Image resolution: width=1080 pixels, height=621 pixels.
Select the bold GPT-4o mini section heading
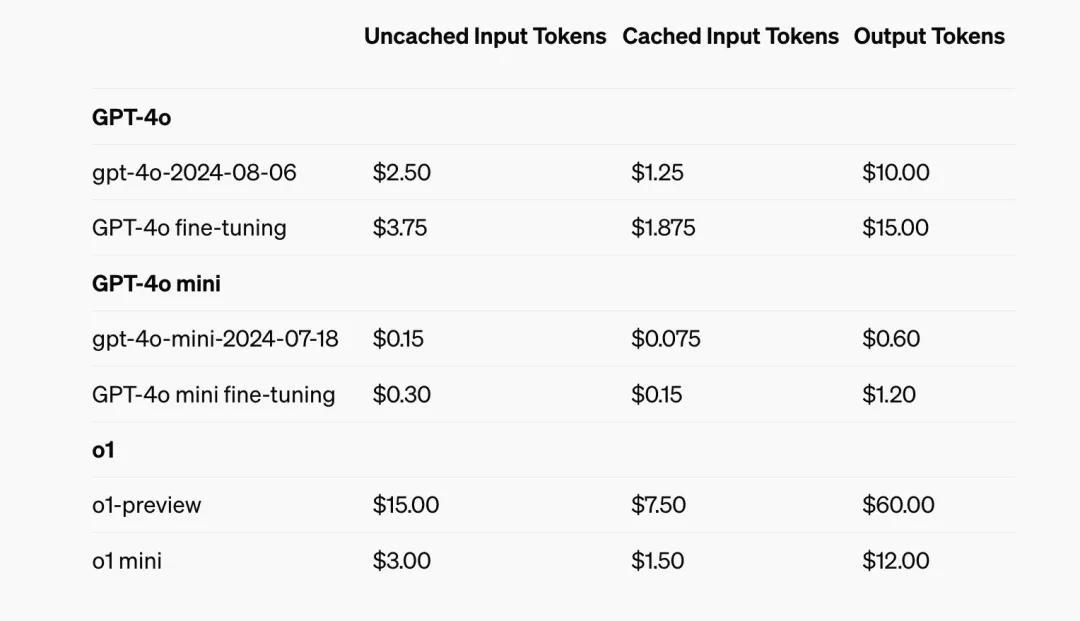click(156, 284)
